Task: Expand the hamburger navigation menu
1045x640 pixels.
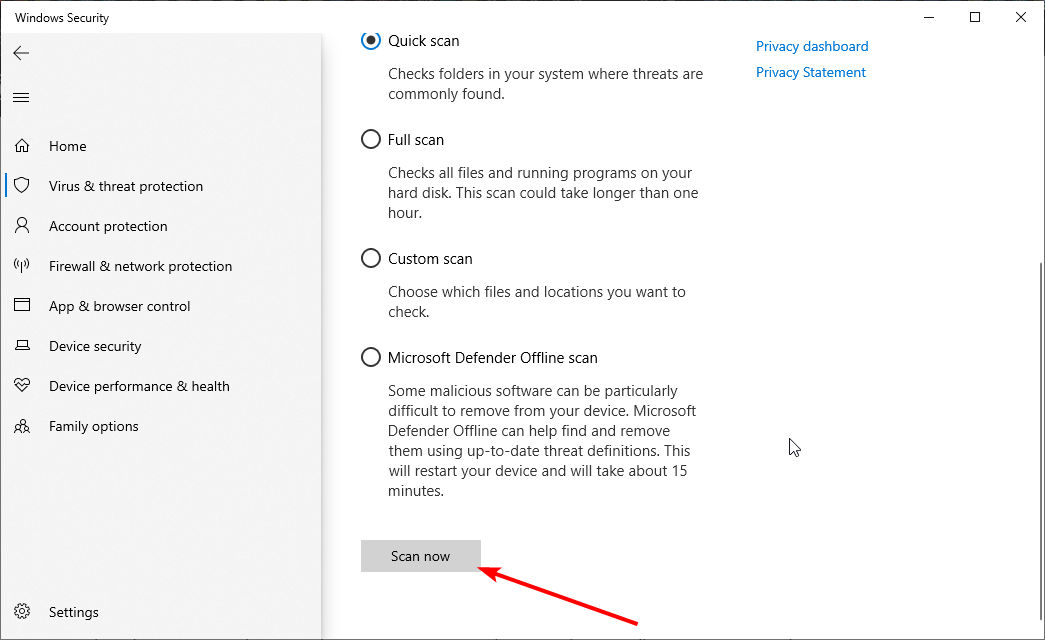Action: (21, 97)
